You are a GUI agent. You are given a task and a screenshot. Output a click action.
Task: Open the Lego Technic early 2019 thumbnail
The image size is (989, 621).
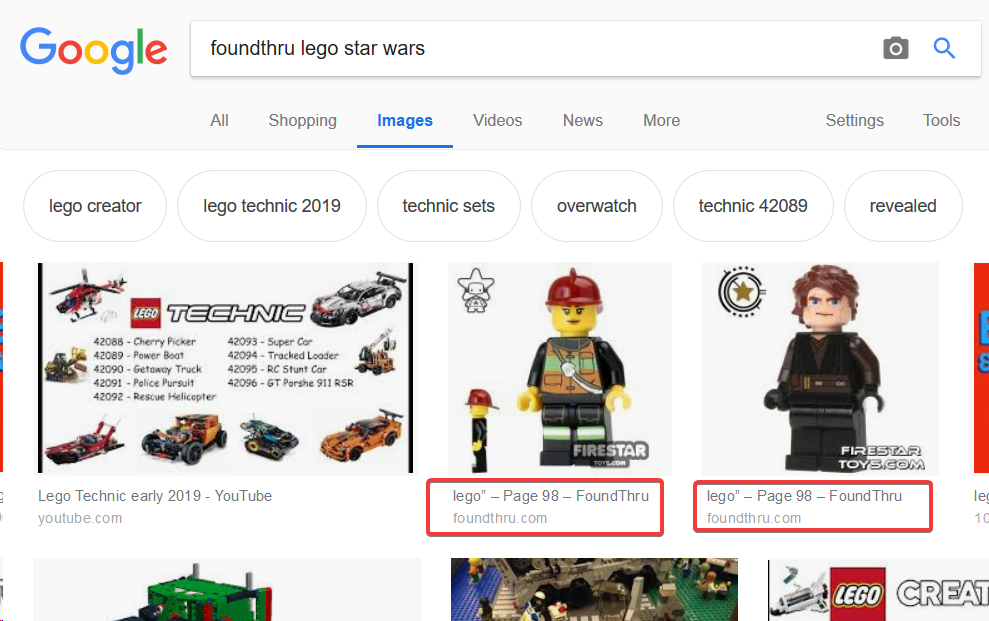pyautogui.click(x=226, y=368)
